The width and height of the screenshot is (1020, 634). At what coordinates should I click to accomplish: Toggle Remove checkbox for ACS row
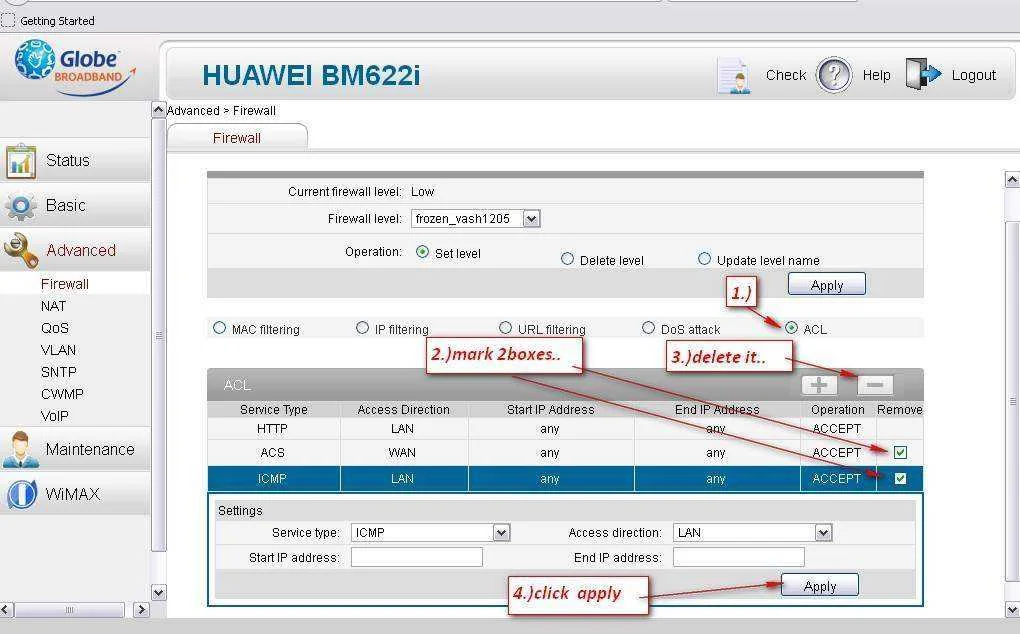coord(900,453)
